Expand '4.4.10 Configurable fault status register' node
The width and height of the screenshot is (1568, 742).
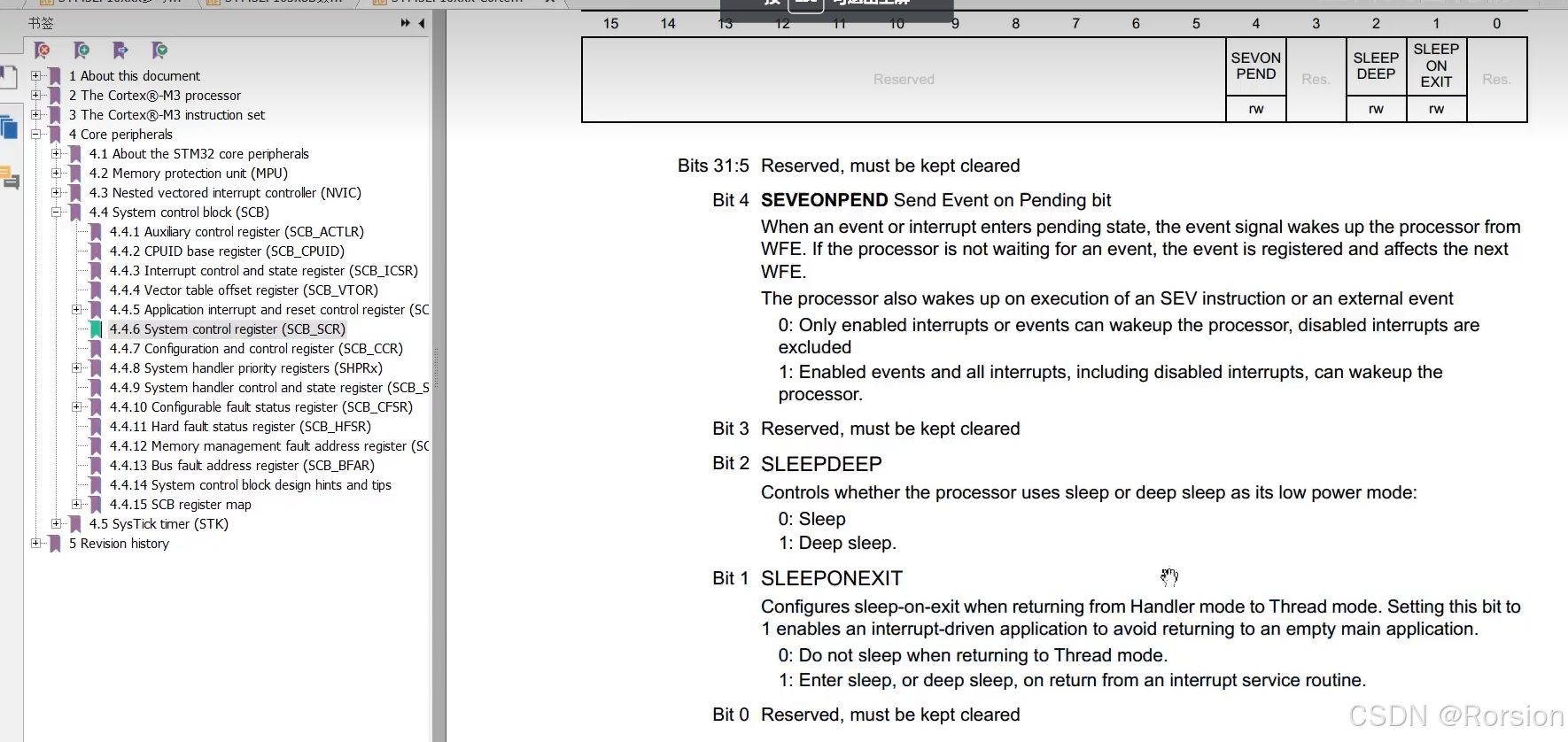click(x=77, y=407)
